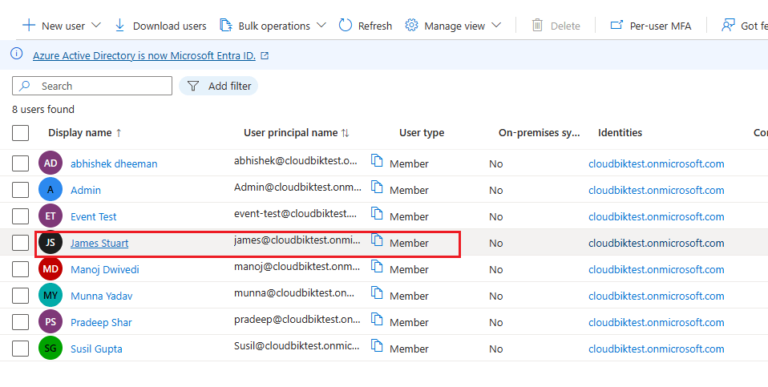Copy Admin@cloudbiktest principal name

point(377,187)
